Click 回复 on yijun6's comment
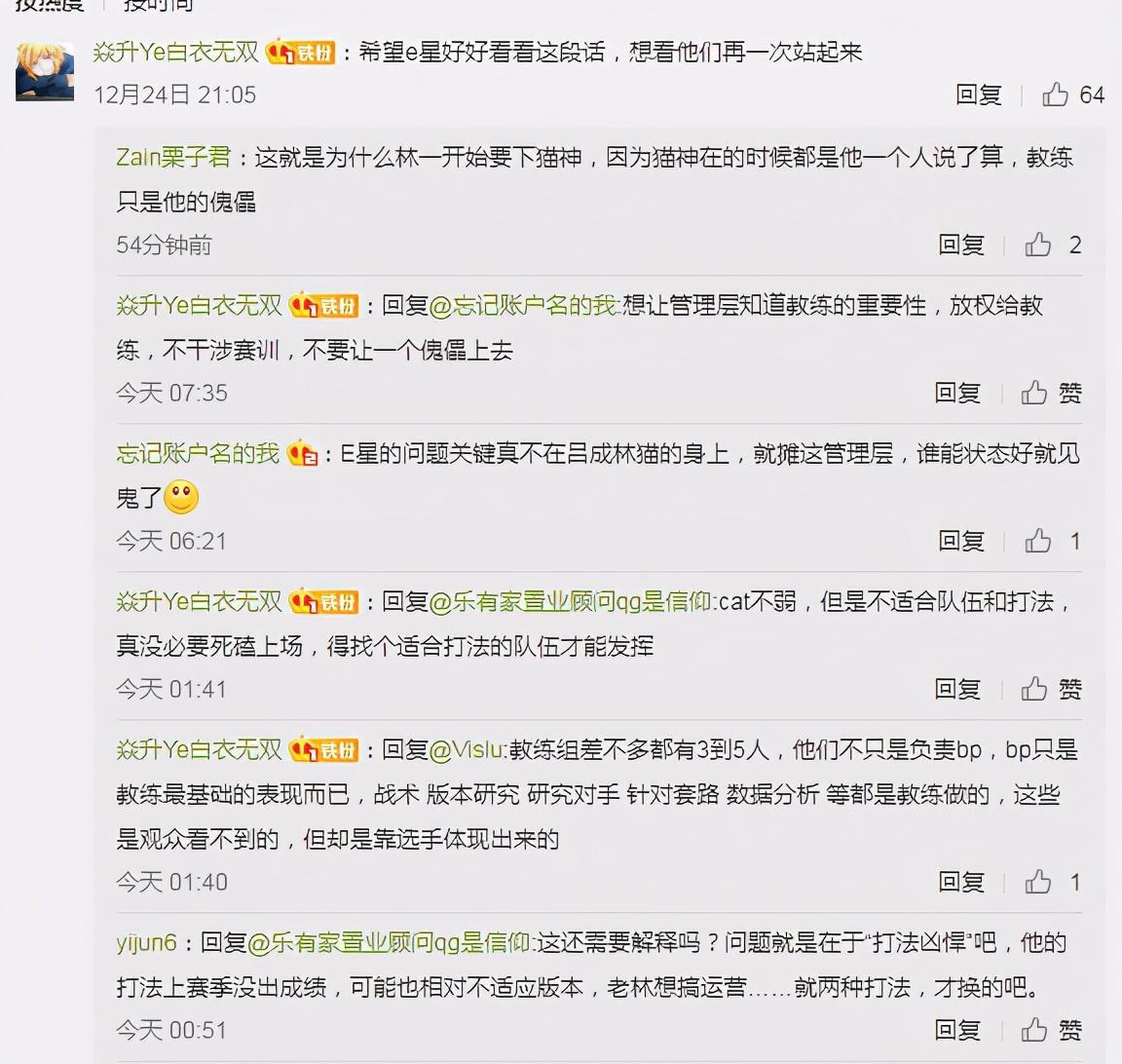The image size is (1122, 1064). pos(956,1030)
